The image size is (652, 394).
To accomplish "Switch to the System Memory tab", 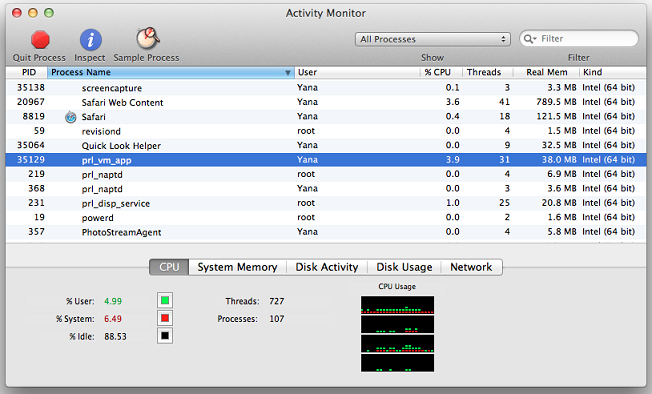I will pos(237,267).
